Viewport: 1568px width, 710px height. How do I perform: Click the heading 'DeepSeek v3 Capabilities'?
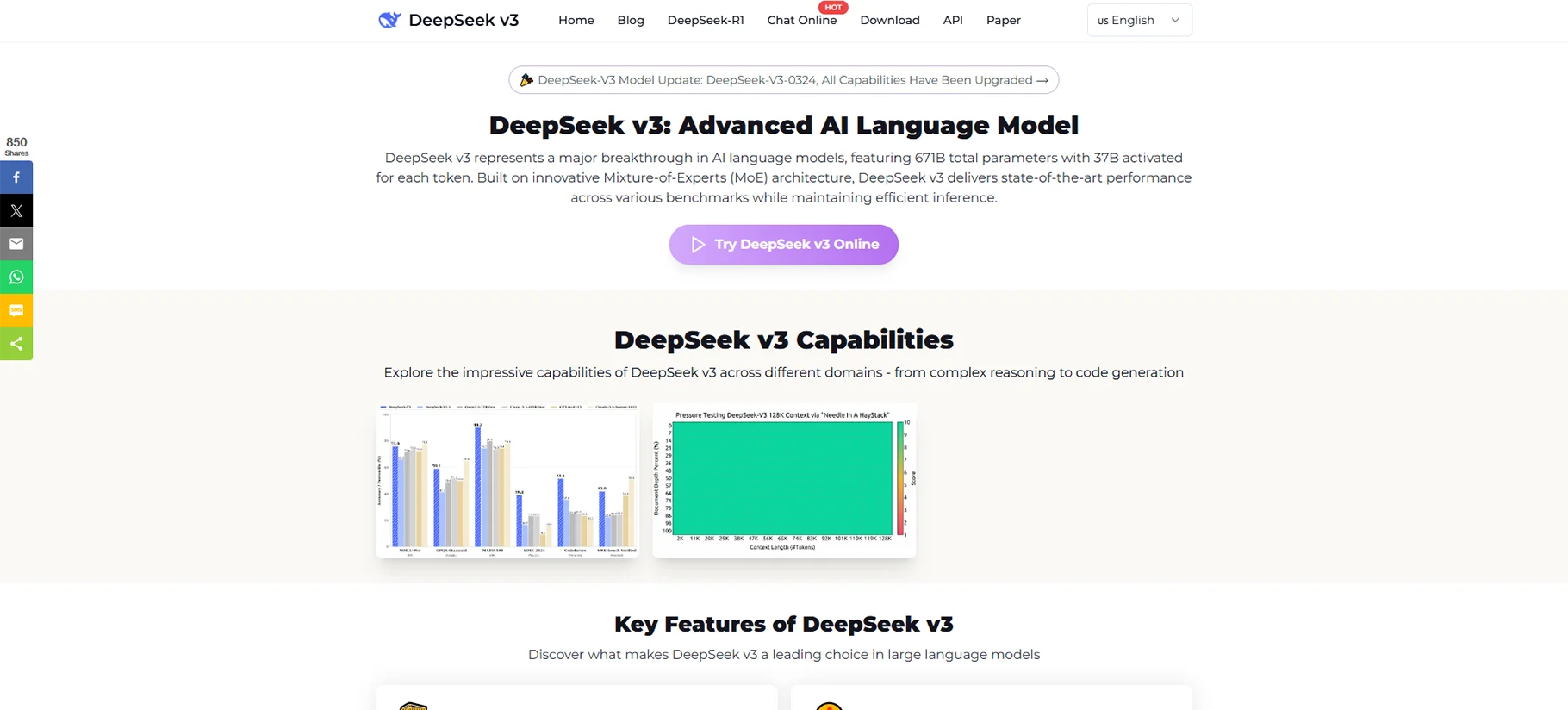(x=784, y=339)
